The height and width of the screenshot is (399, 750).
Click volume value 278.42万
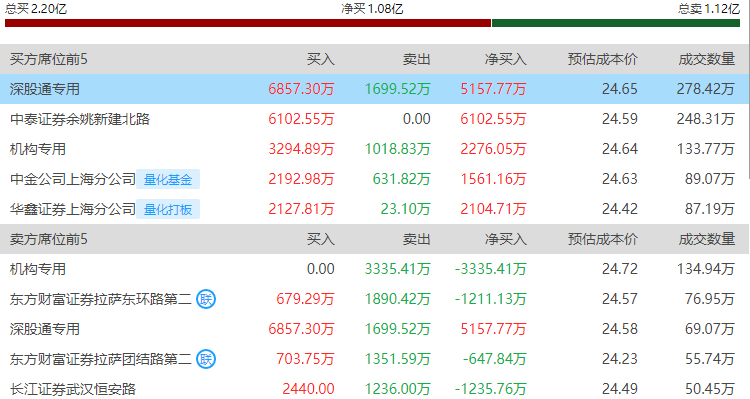coord(706,89)
